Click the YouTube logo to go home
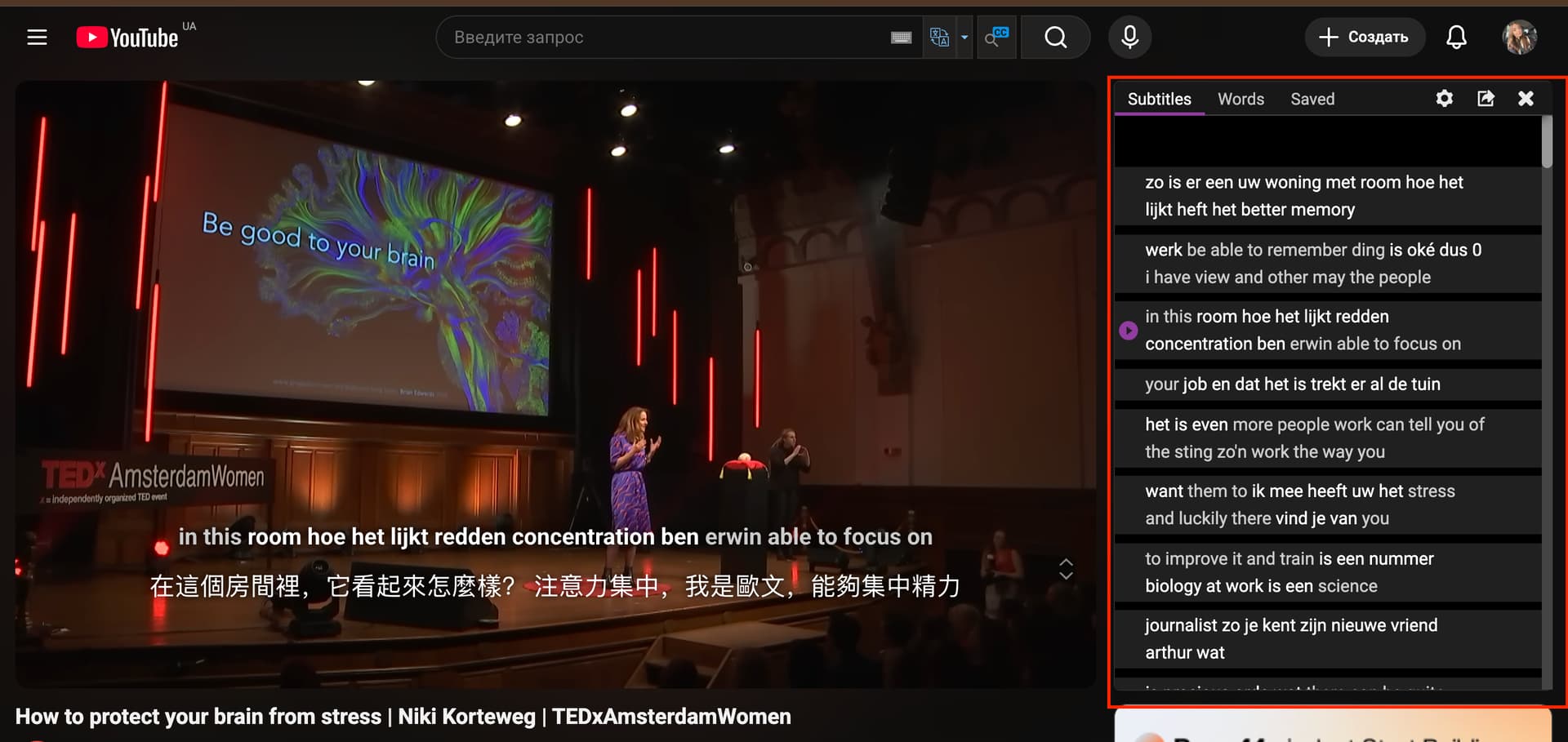 pyautogui.click(x=127, y=38)
